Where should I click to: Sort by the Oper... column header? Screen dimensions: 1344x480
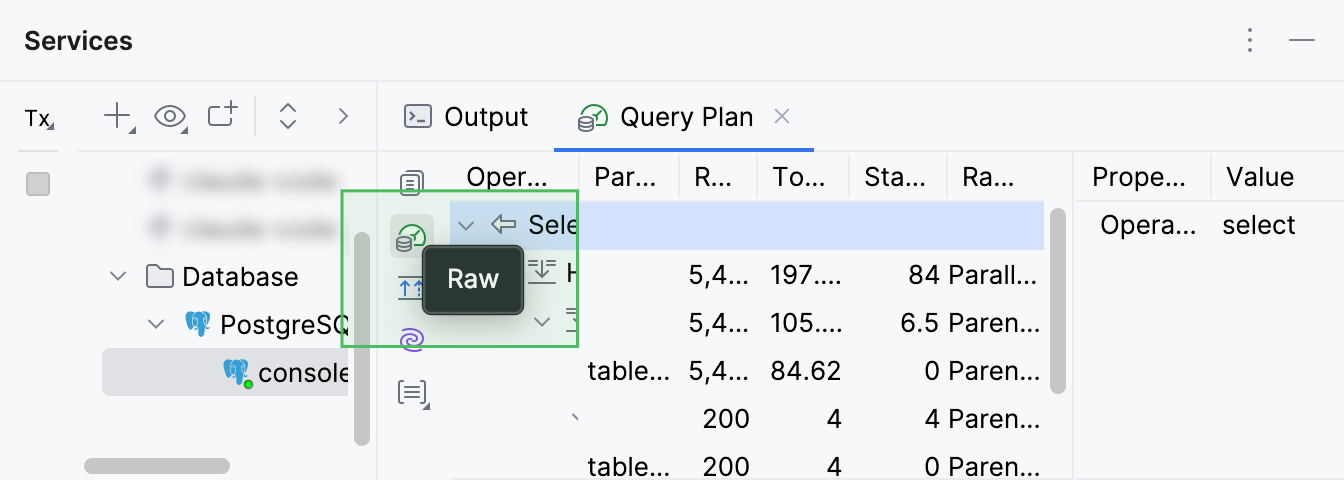click(x=508, y=178)
